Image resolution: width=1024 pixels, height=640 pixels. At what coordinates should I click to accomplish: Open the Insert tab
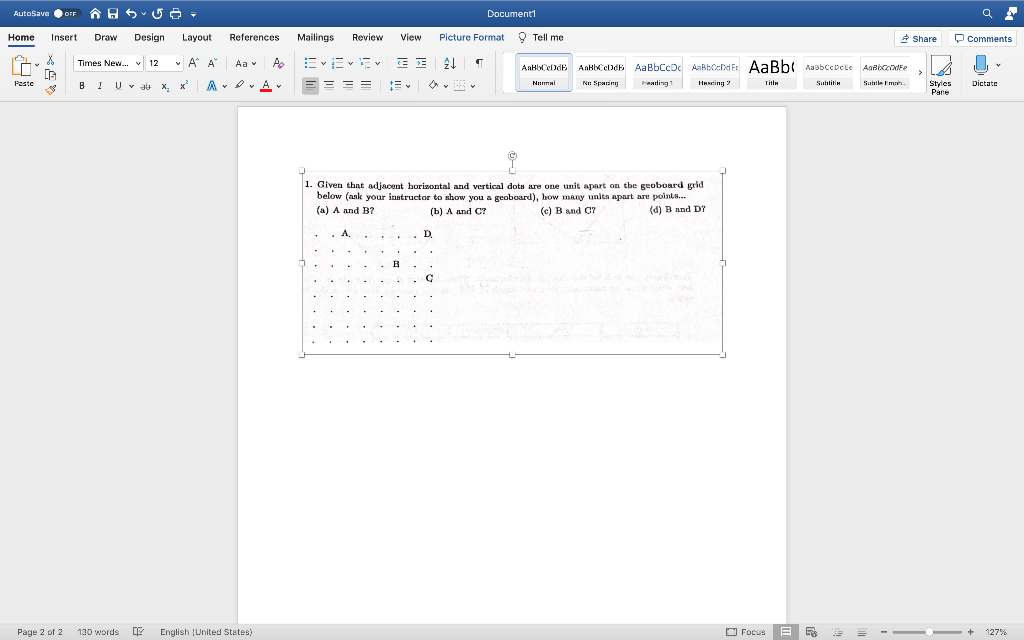[x=64, y=37]
